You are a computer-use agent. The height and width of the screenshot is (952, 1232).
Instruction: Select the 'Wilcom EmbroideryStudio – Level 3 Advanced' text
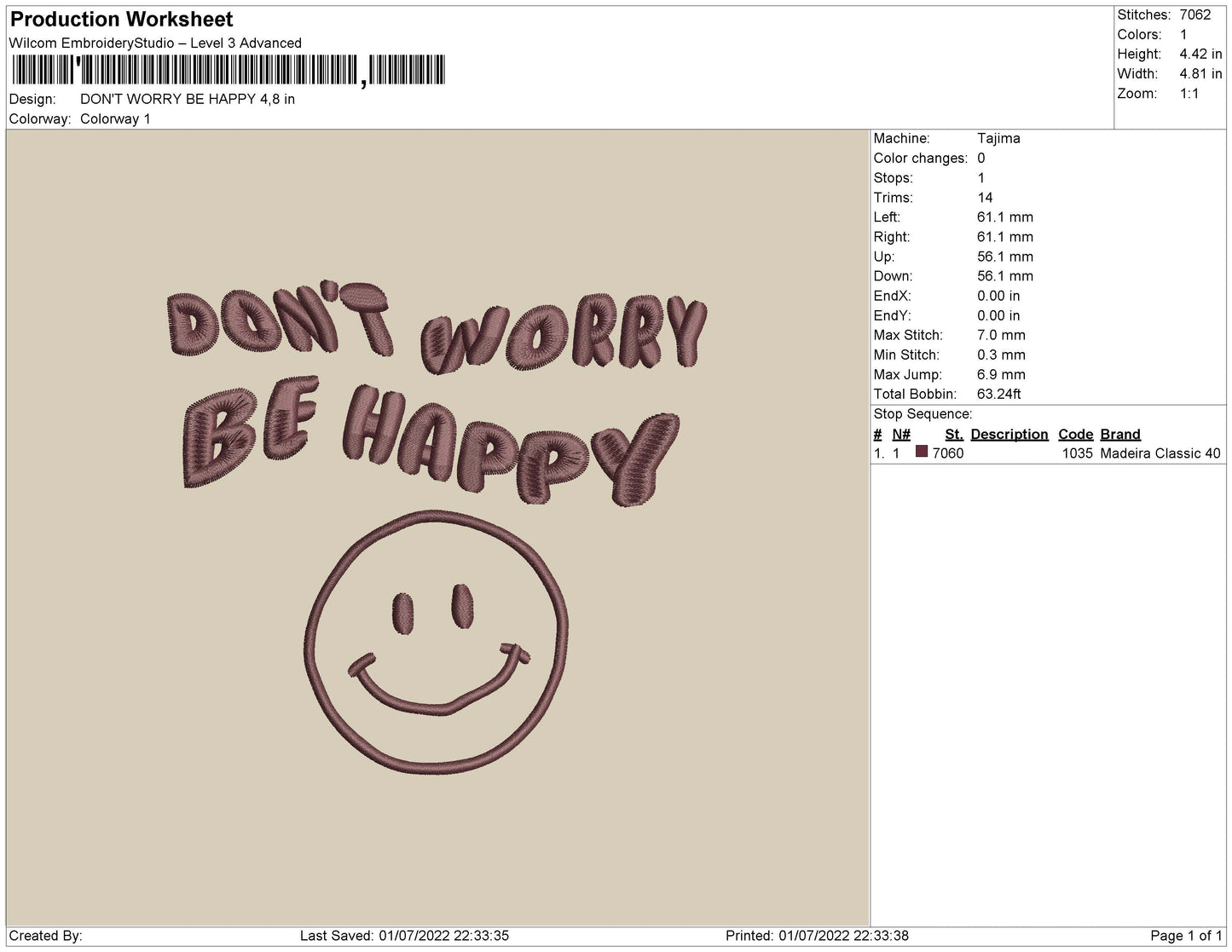[155, 43]
